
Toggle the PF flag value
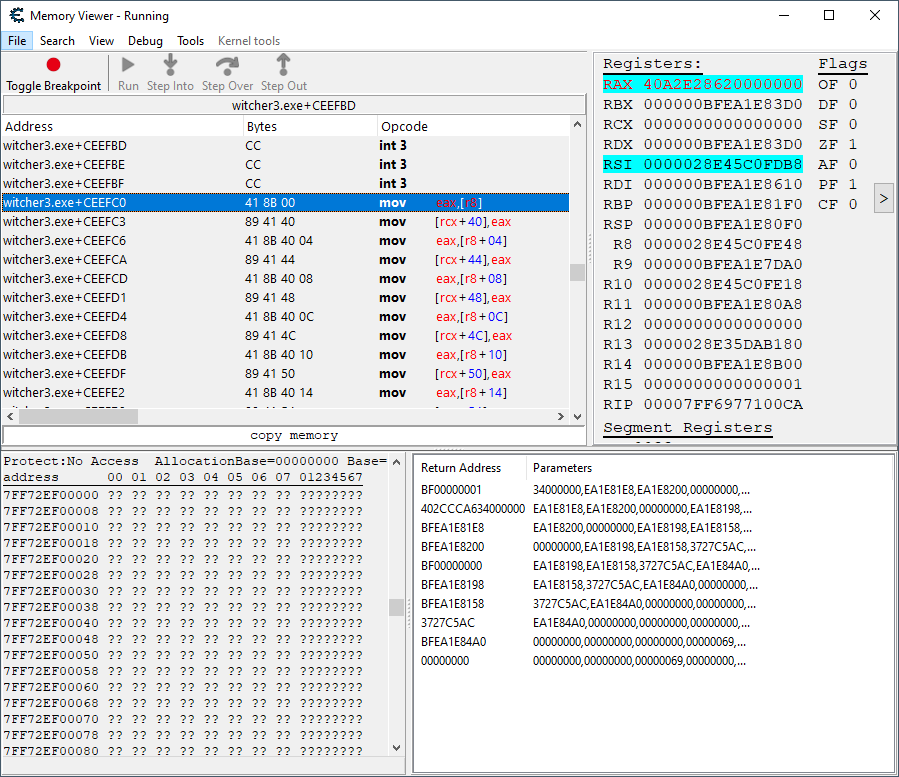(x=852, y=184)
